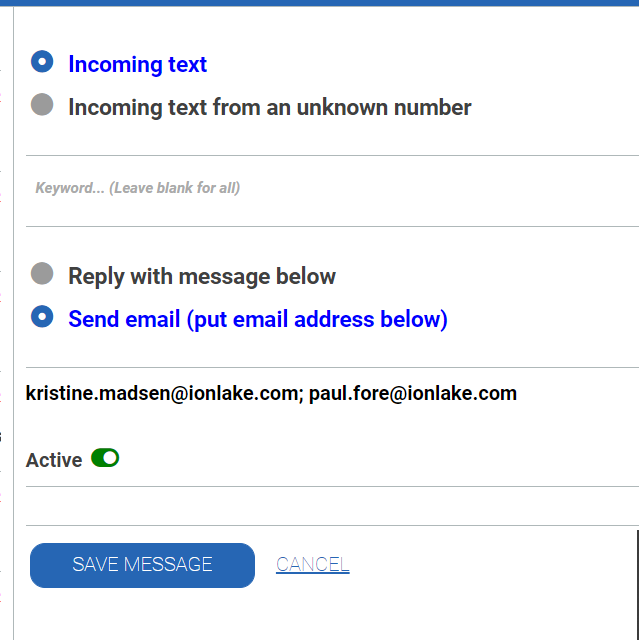Screen dimensions: 639x640
Task: Click blank space right of the email addresses
Action: 578,394
